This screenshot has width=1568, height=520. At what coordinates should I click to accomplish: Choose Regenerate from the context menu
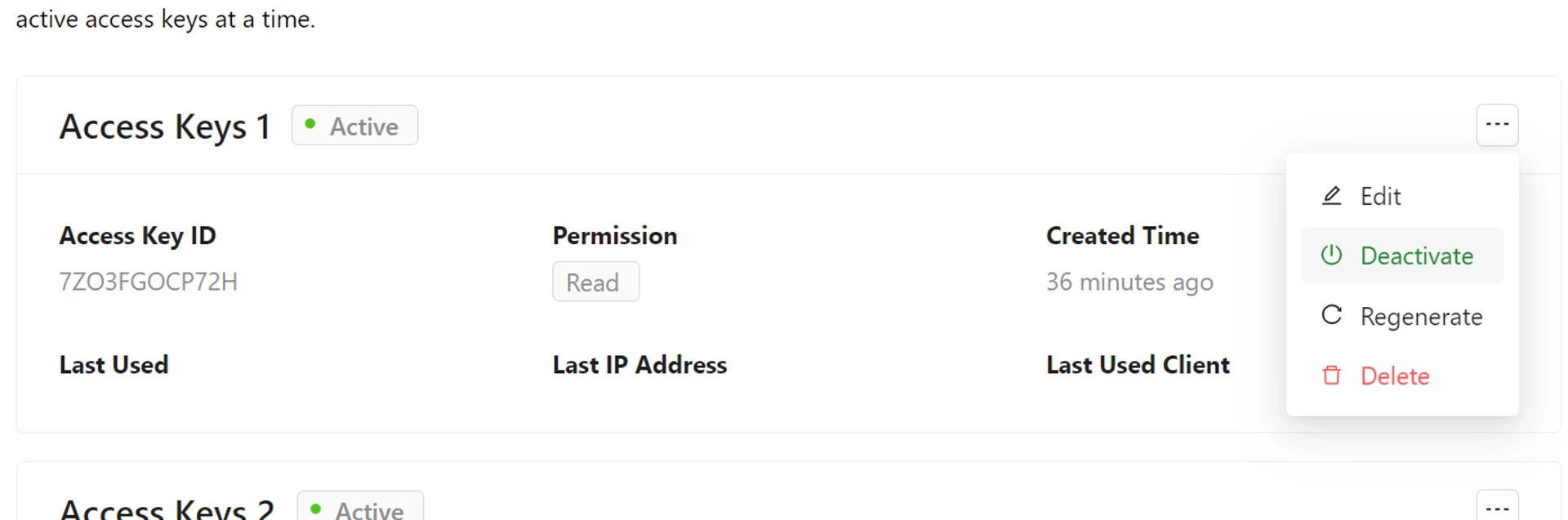pos(1422,315)
